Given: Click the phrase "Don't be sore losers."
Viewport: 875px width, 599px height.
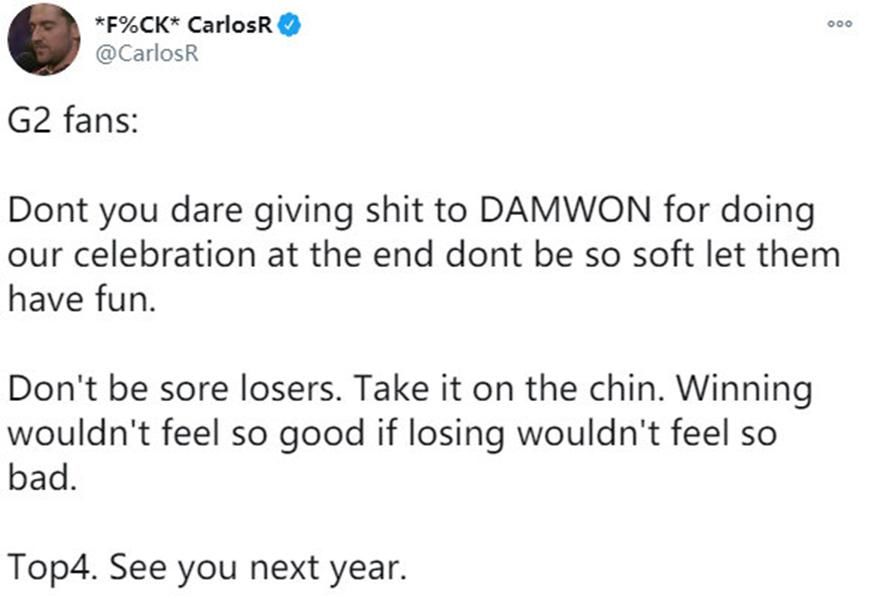Looking at the screenshot, I should click(x=175, y=389).
